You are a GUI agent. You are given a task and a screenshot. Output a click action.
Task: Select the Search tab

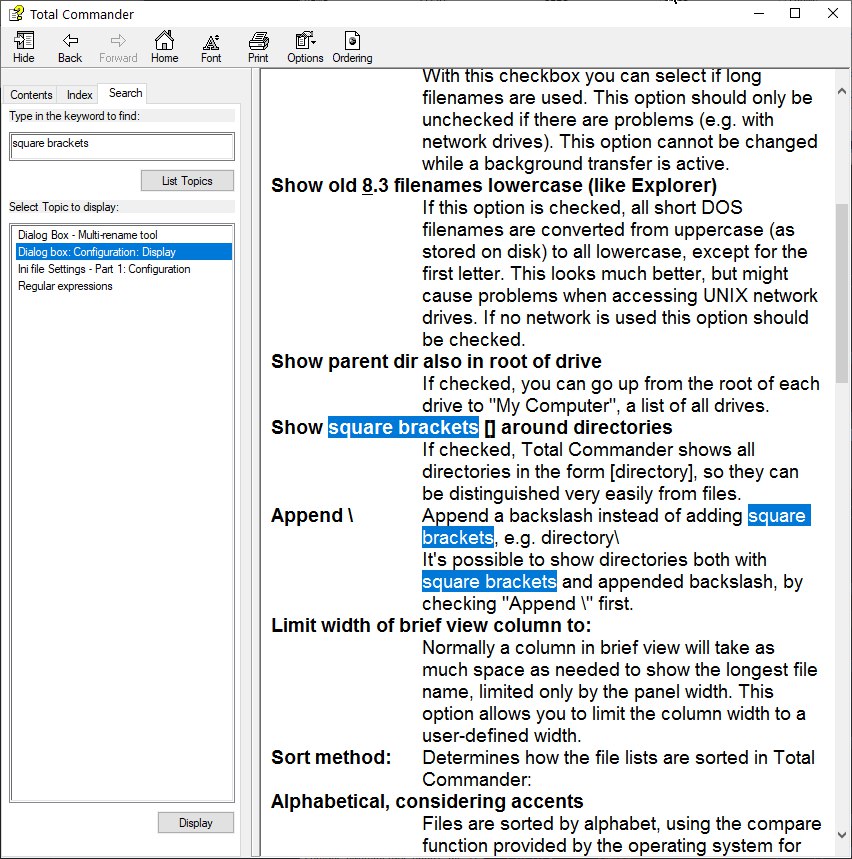(x=125, y=93)
